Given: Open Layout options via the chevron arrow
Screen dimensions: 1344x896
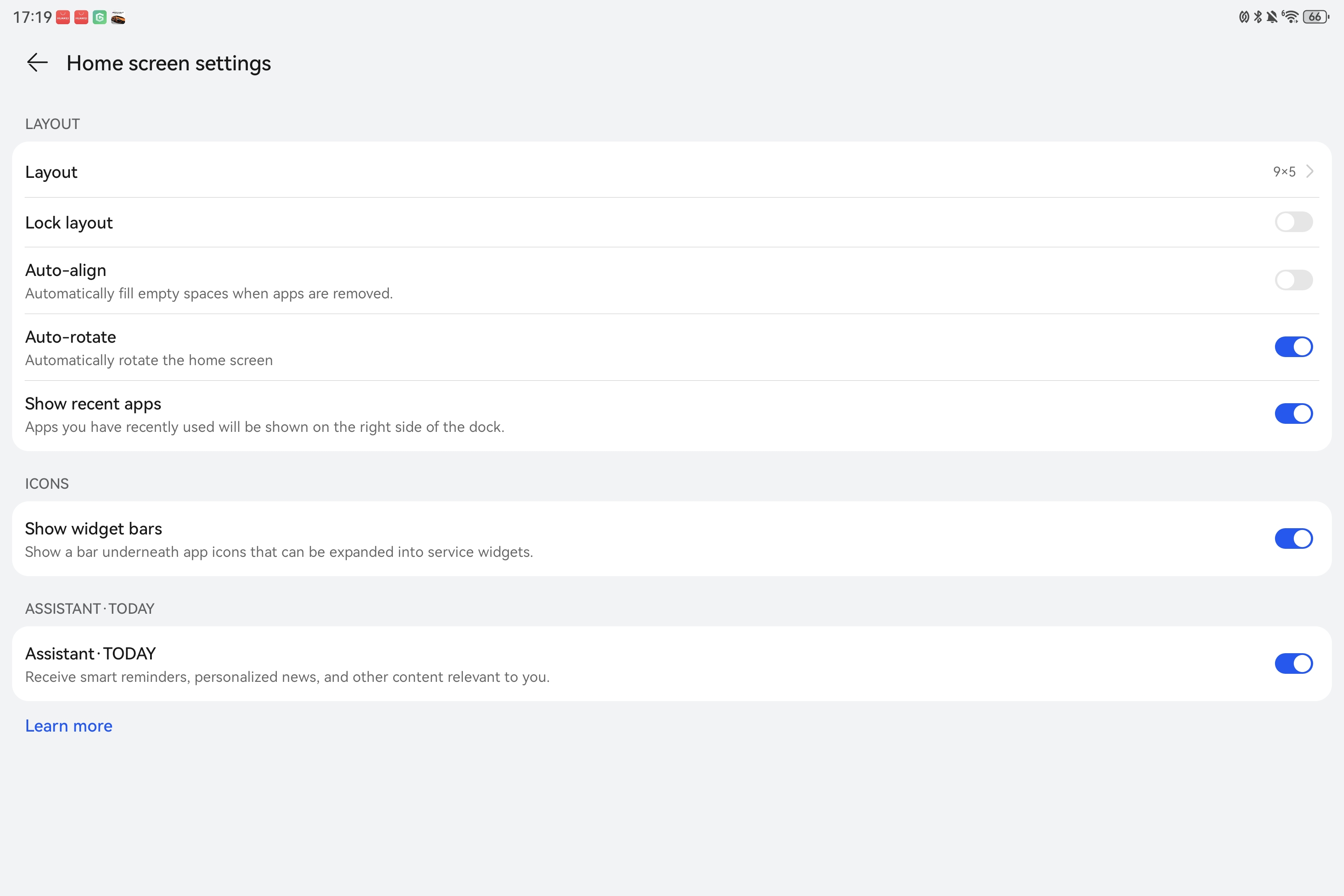Looking at the screenshot, I should click(1310, 172).
